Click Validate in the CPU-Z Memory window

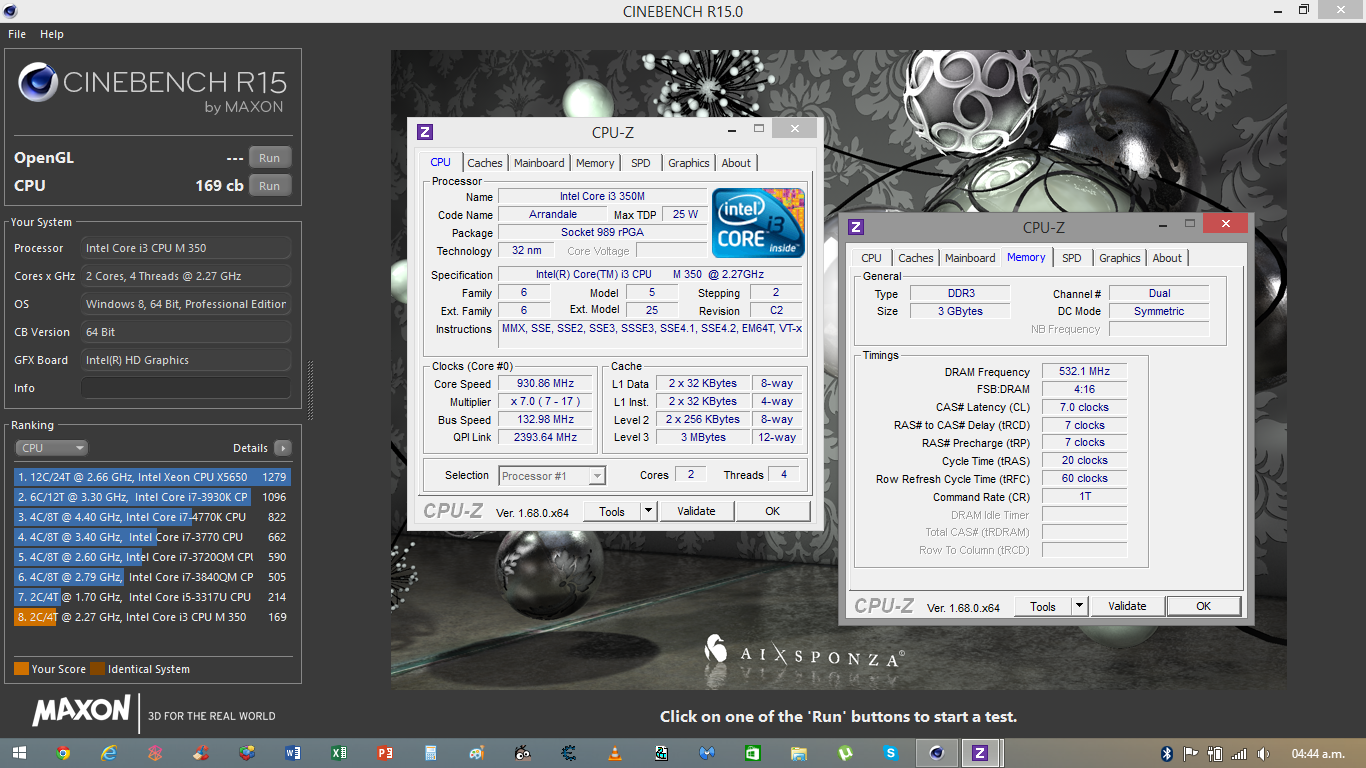(x=1127, y=606)
